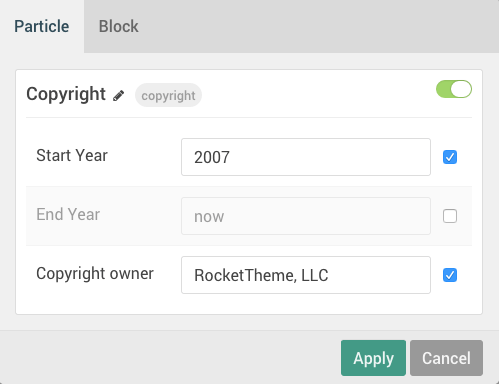Open the Block tab

pyautogui.click(x=118, y=26)
